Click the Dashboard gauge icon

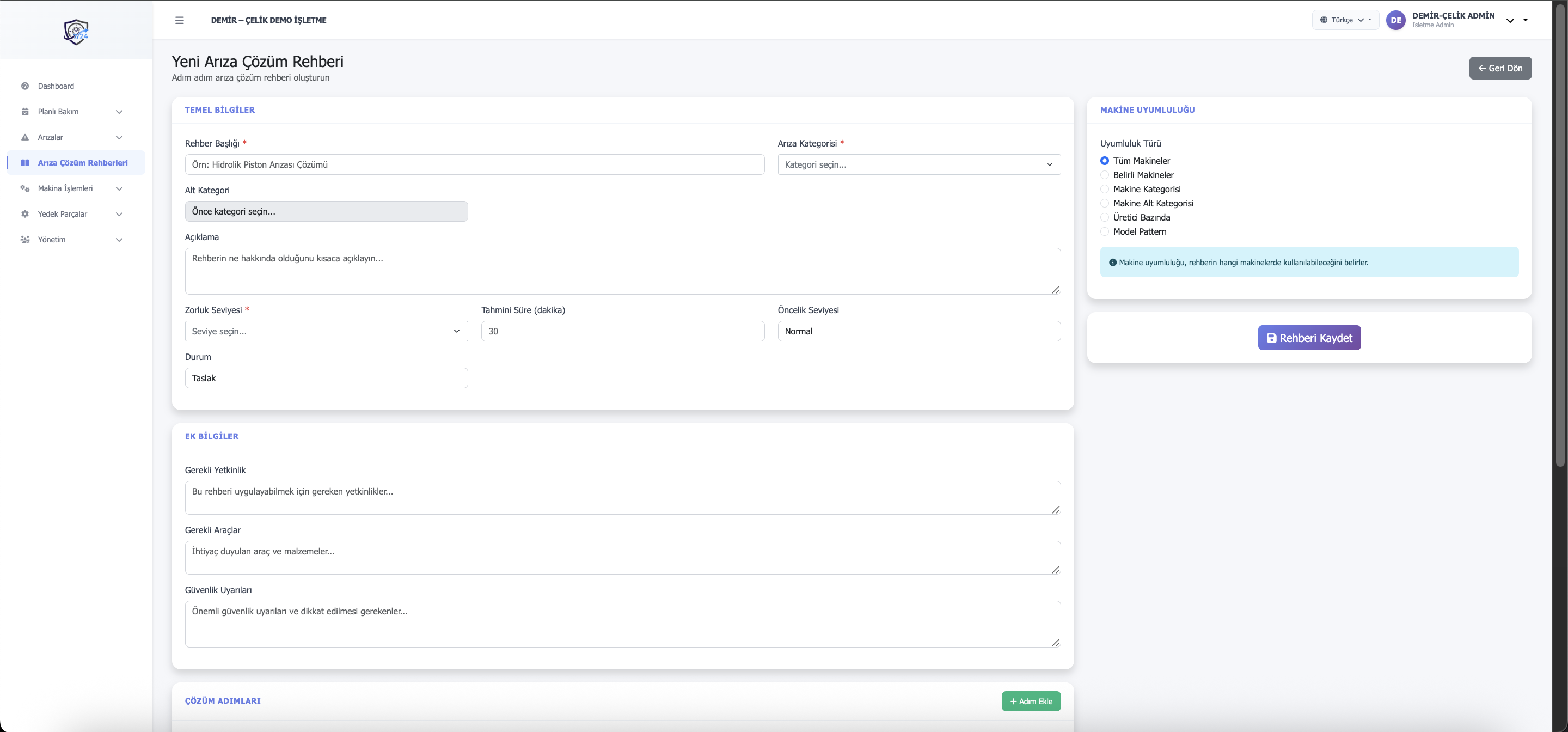pyautogui.click(x=25, y=86)
